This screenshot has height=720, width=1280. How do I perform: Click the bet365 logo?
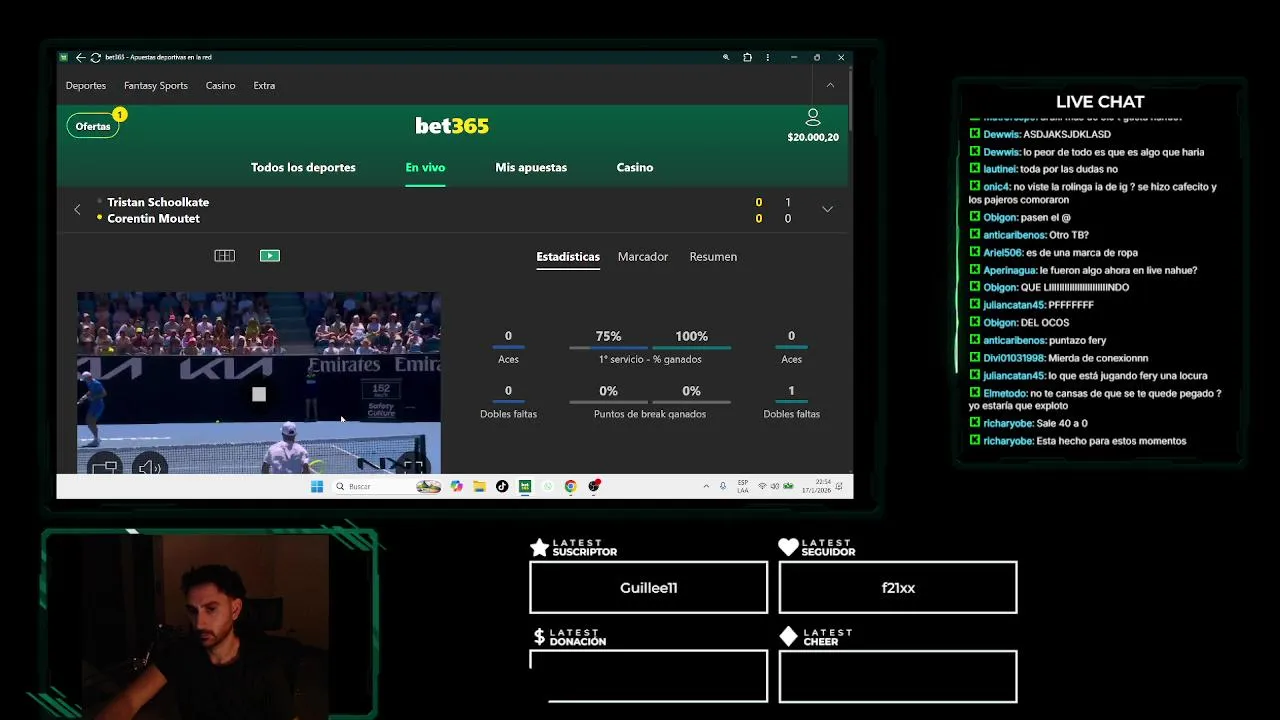pyautogui.click(x=452, y=125)
